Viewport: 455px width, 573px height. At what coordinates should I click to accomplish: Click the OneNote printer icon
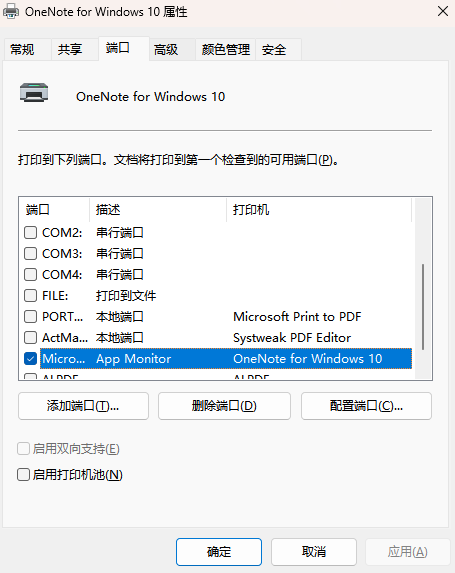coord(34,92)
